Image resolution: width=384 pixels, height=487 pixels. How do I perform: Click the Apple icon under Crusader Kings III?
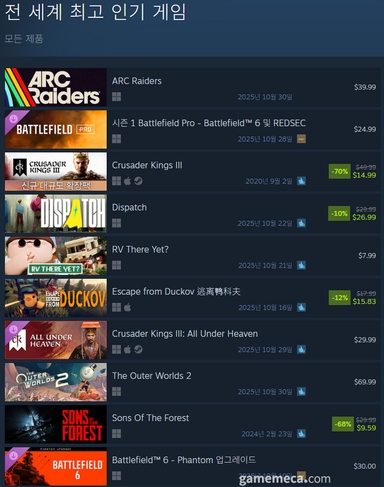pos(127,181)
